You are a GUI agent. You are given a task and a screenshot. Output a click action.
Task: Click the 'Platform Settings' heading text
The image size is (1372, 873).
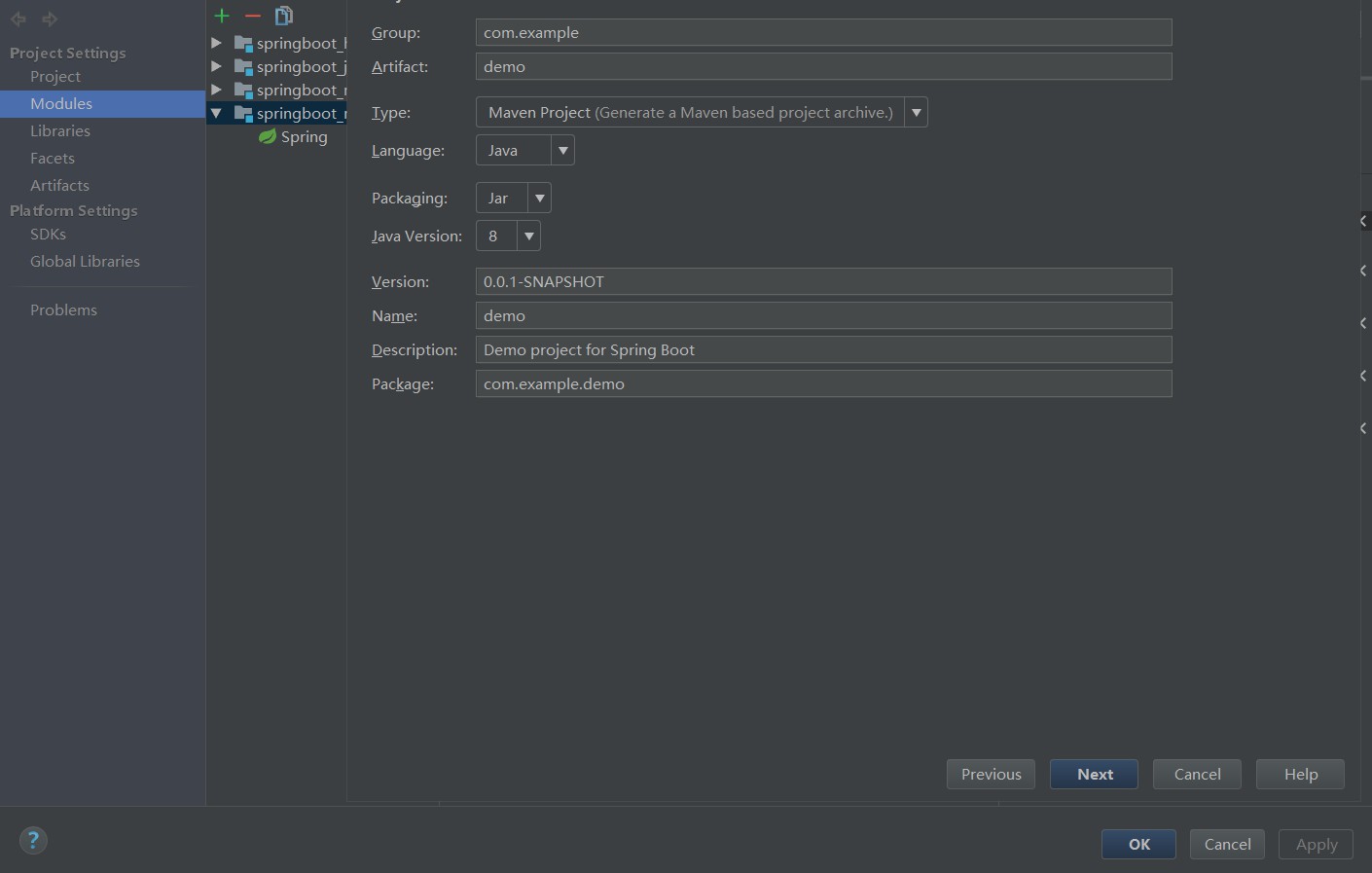click(73, 210)
